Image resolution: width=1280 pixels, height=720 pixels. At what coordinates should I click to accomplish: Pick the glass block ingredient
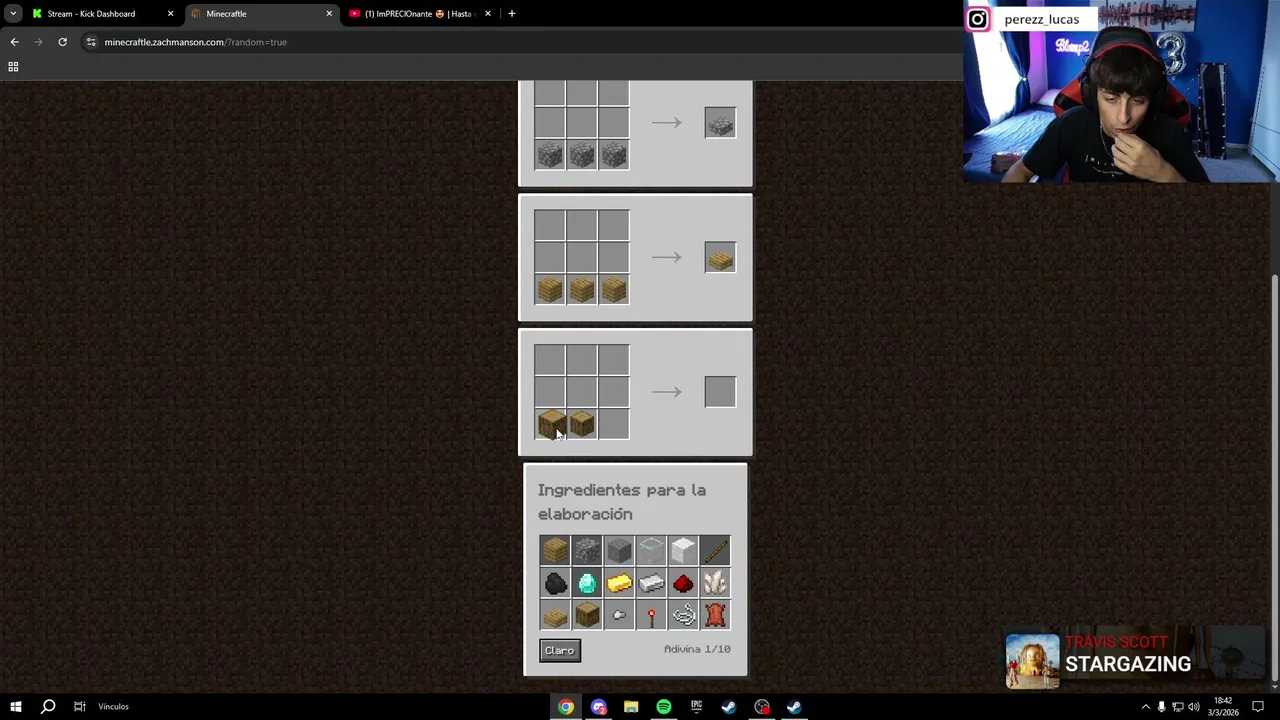(x=651, y=550)
